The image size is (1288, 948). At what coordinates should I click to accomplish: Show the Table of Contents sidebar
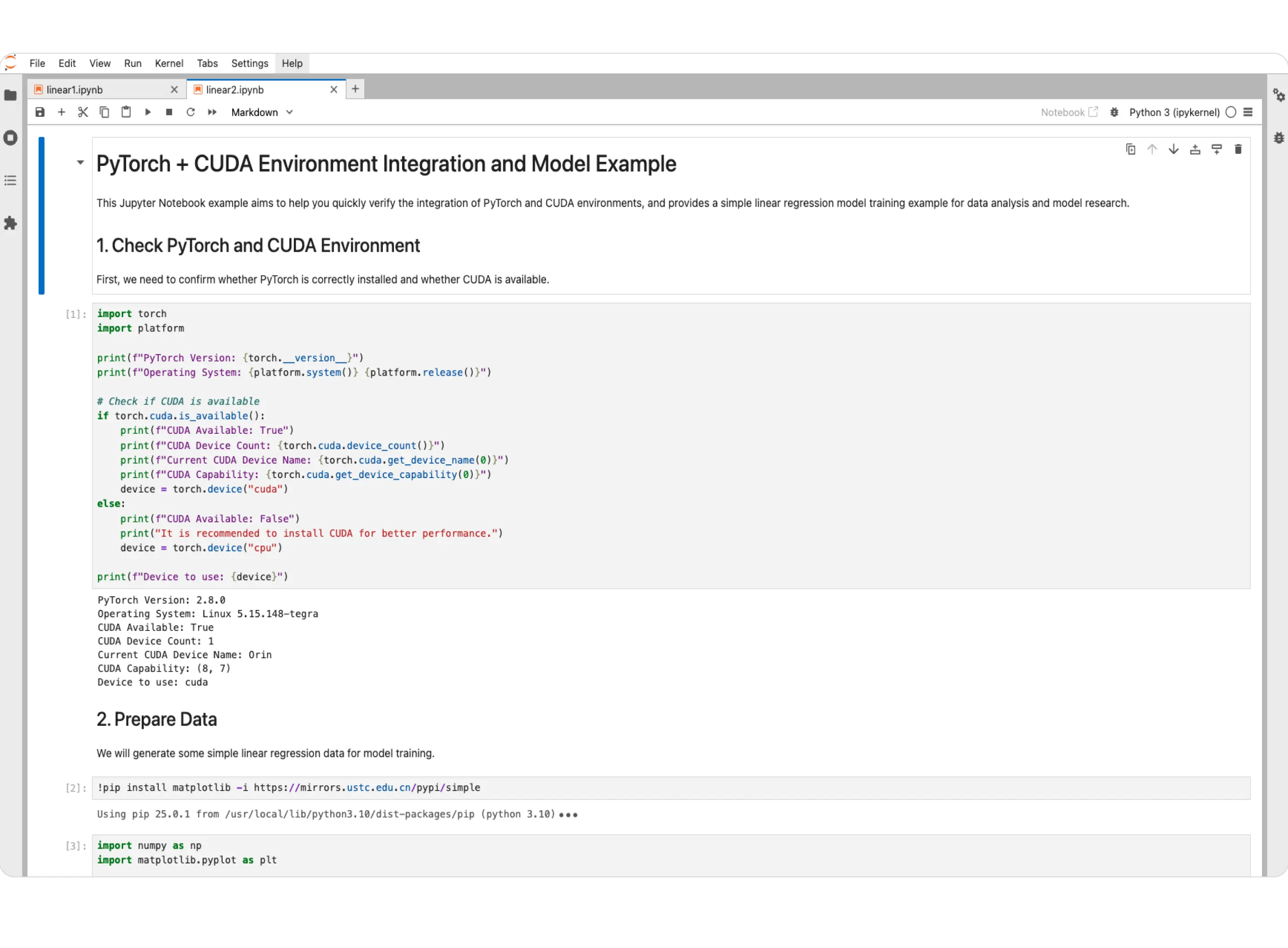click(10, 181)
